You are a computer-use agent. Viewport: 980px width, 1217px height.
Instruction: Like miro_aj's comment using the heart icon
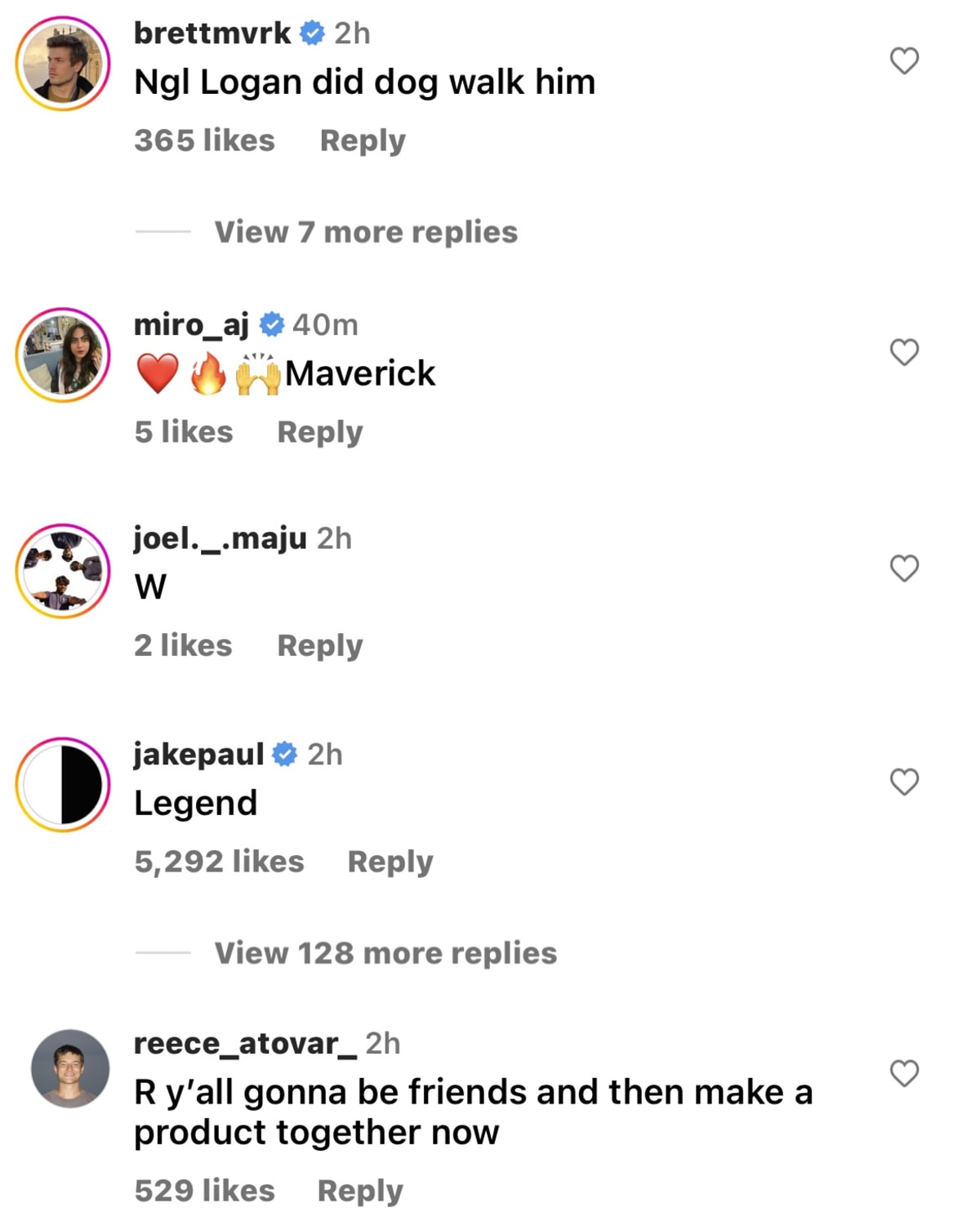(x=903, y=353)
